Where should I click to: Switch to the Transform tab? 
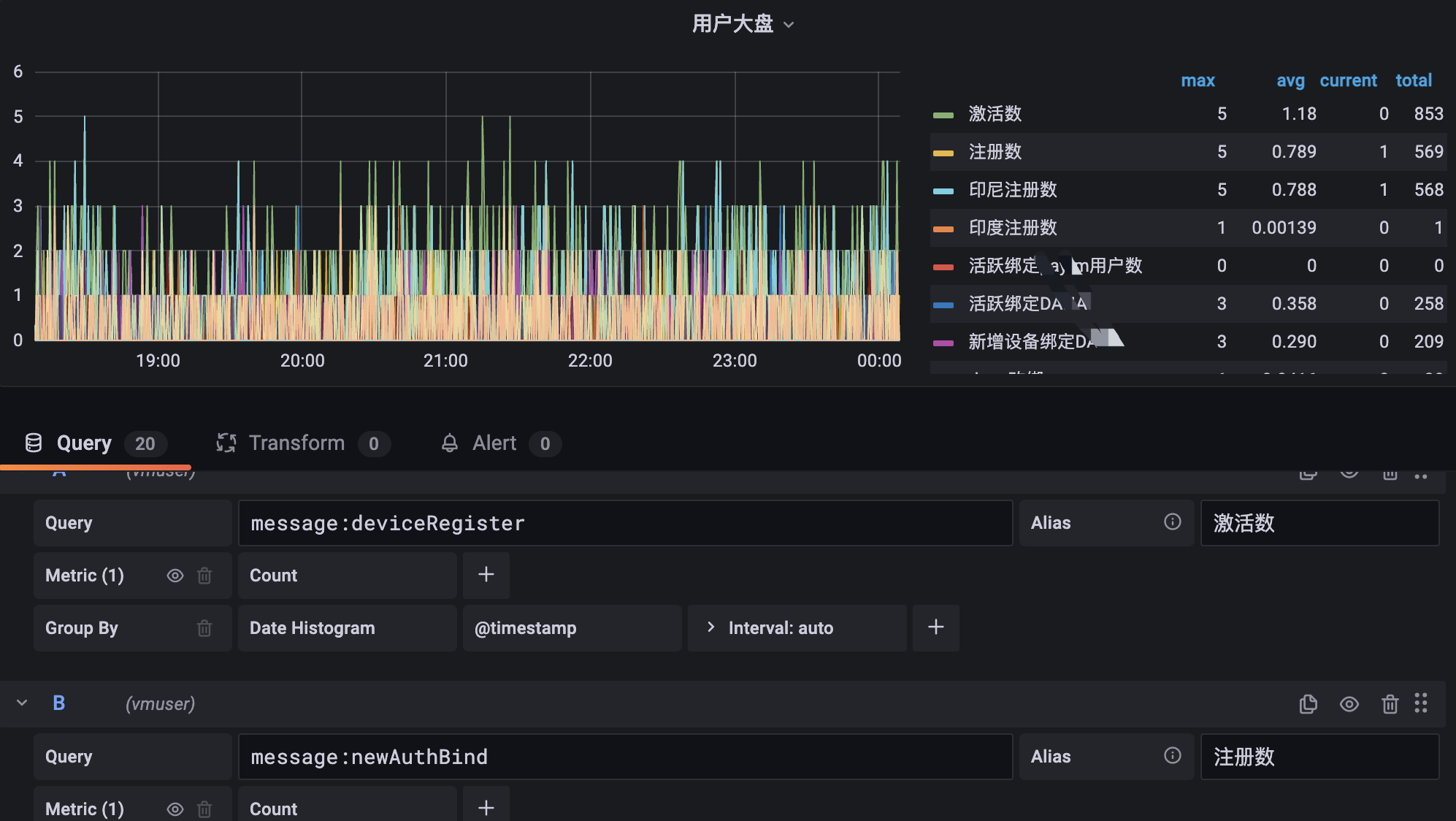point(303,443)
